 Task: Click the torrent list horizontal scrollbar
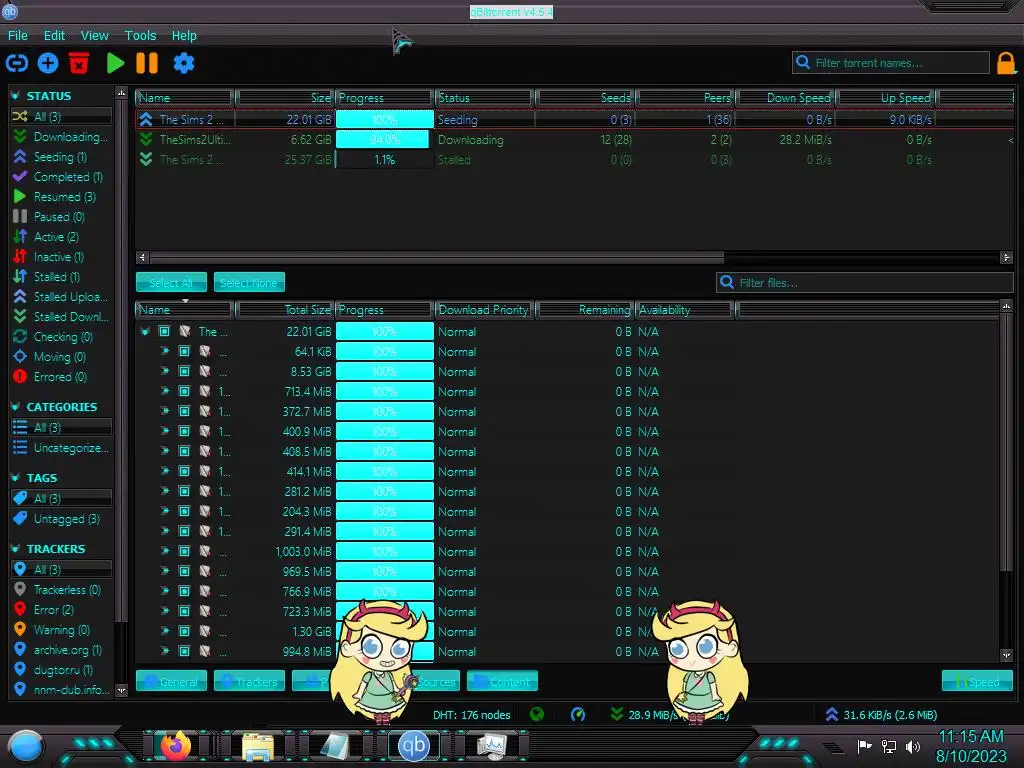click(x=436, y=257)
